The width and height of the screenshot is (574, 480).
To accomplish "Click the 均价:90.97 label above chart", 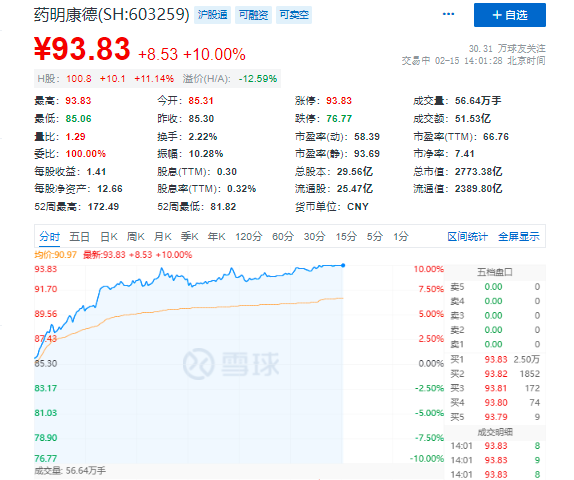I will [x=56, y=255].
